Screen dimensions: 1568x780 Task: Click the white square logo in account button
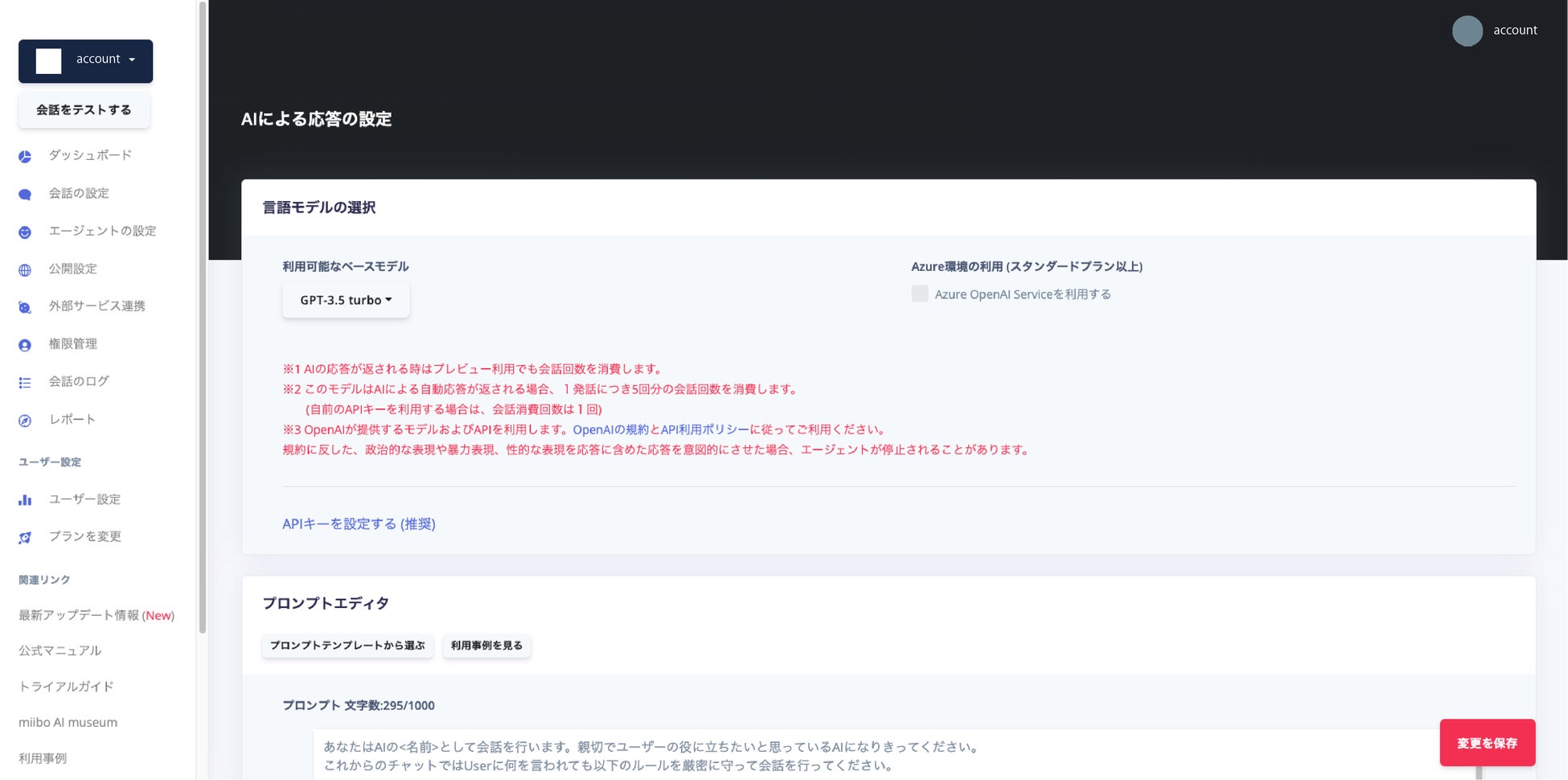click(x=48, y=61)
